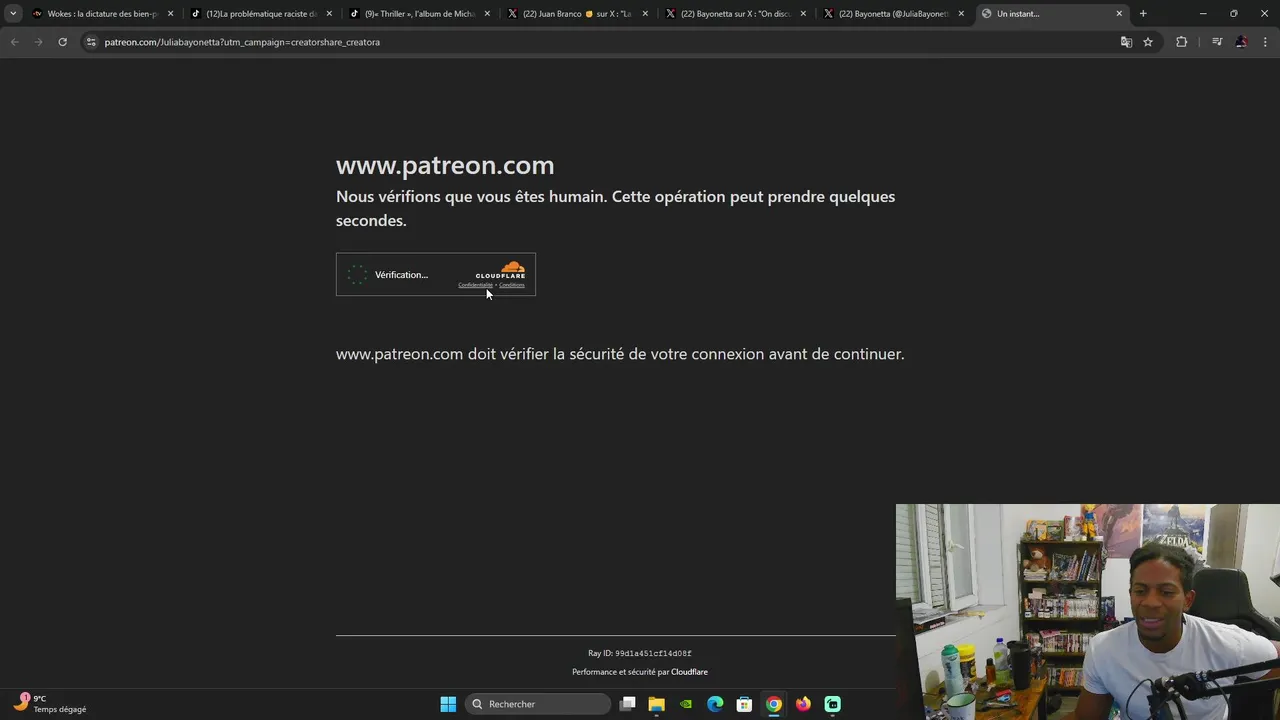Close the Juan Branco X tab
The height and width of the screenshot is (720, 1280).
[645, 14]
